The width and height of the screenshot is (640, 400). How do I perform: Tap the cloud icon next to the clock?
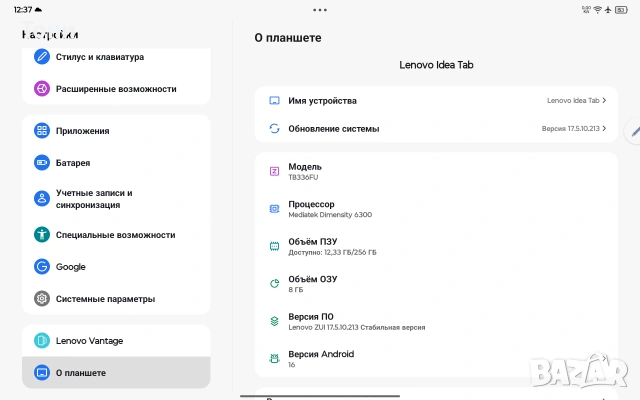[x=38, y=9]
